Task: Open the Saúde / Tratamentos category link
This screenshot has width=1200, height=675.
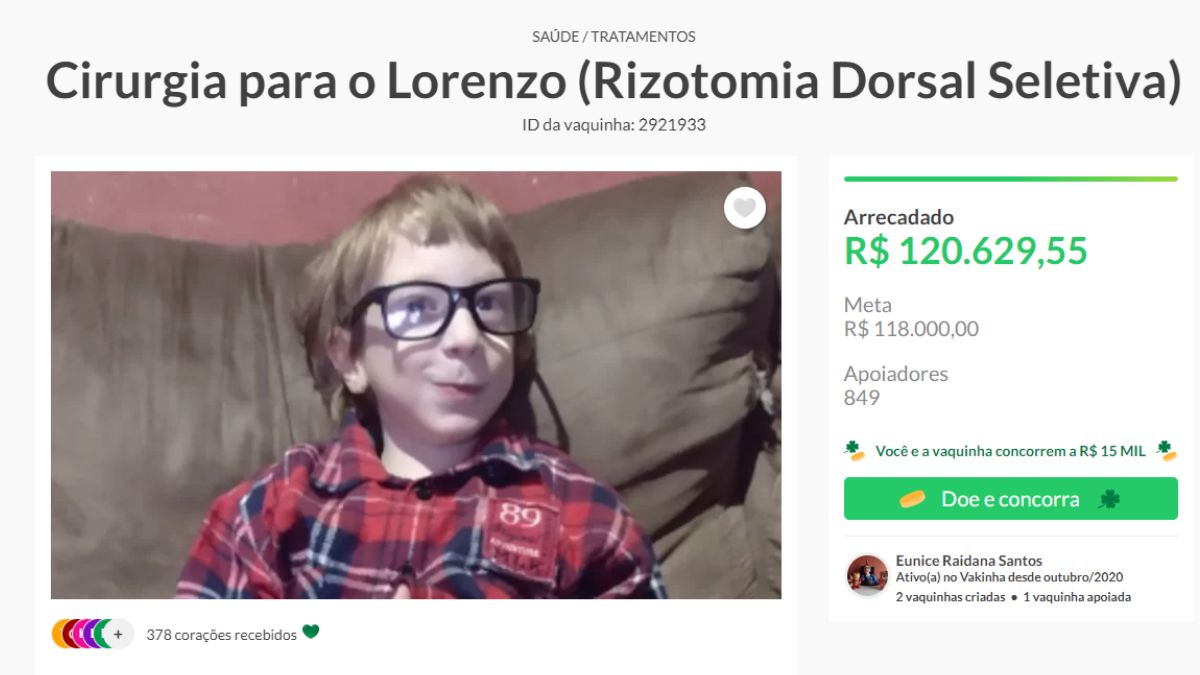Action: click(x=614, y=37)
